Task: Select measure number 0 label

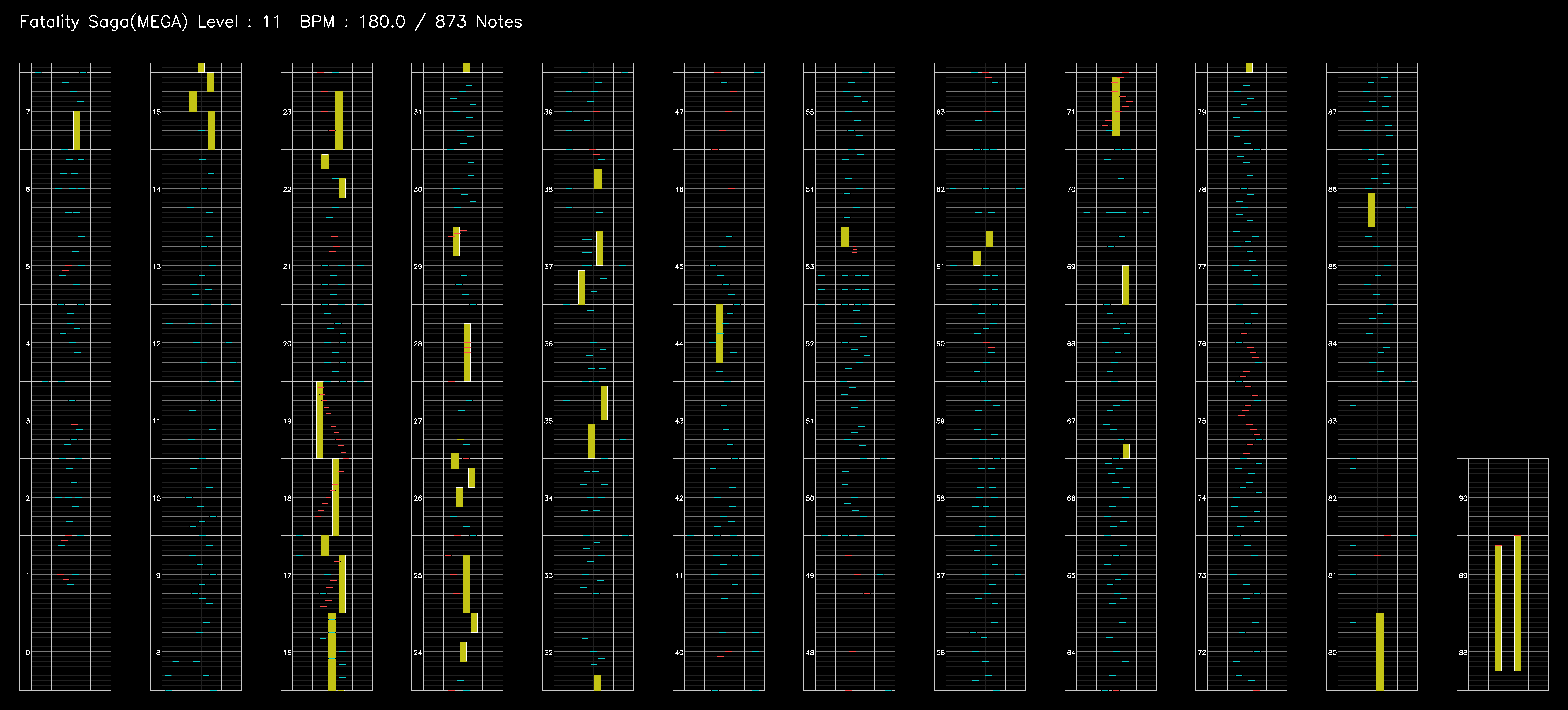Action: [27, 653]
